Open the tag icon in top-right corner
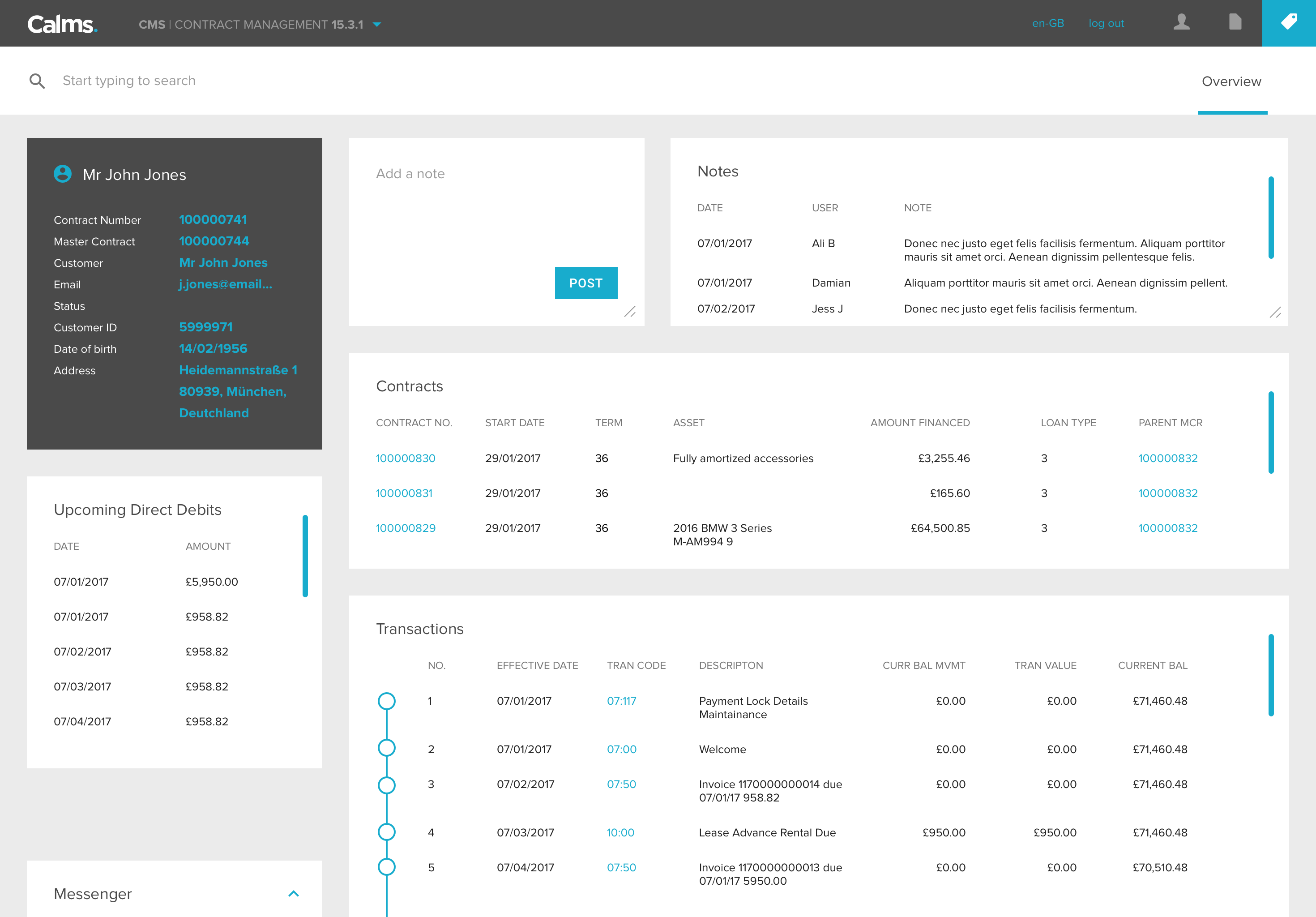This screenshot has height=917, width=1316. (x=1289, y=23)
